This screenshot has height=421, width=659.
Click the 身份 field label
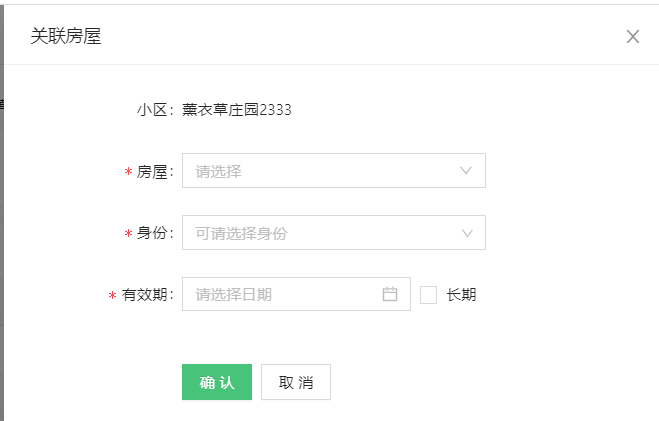tap(153, 234)
